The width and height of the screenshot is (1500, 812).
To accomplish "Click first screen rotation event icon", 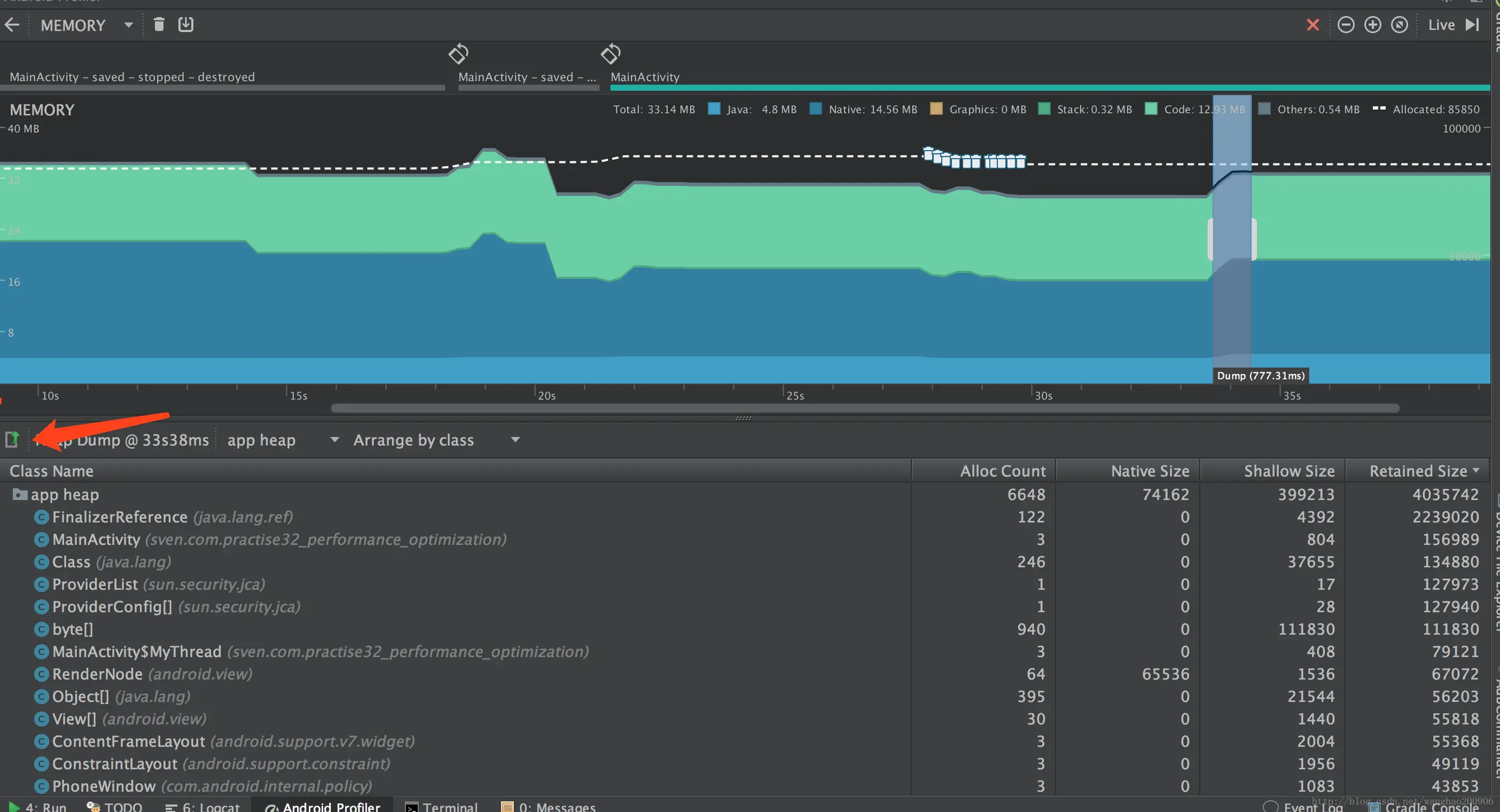I will click(458, 54).
